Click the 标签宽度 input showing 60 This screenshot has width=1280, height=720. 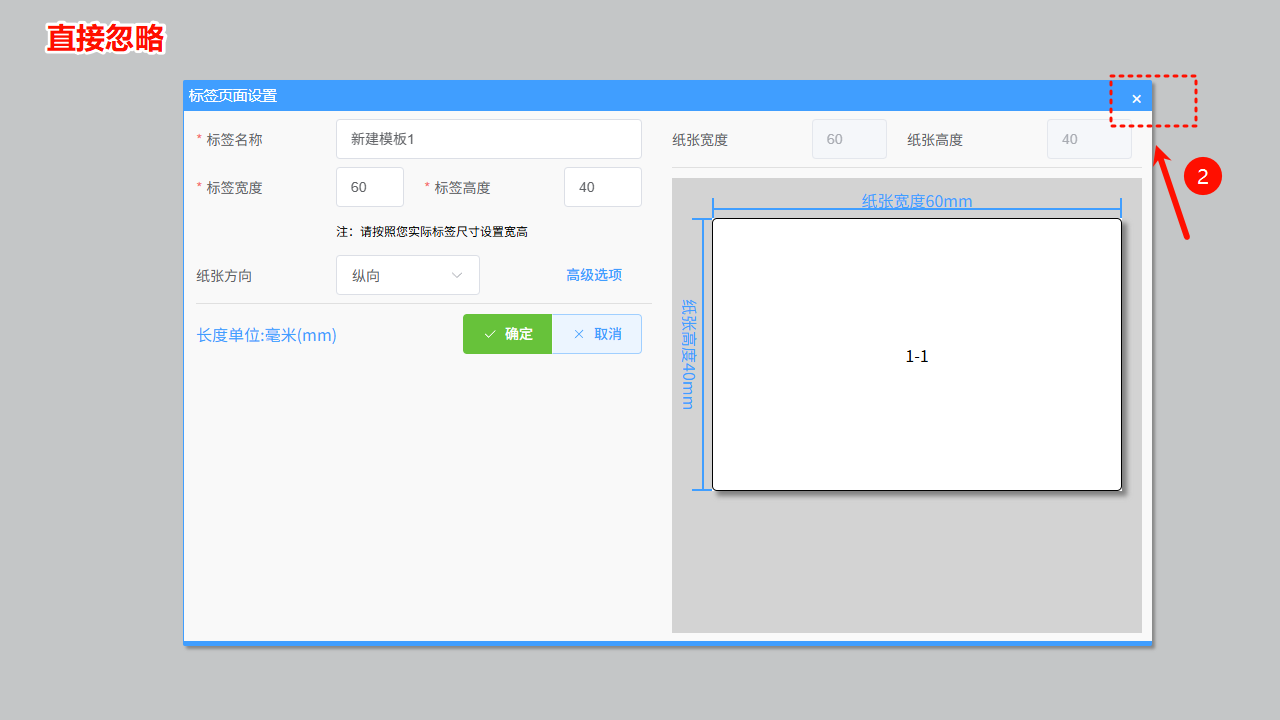(370, 187)
